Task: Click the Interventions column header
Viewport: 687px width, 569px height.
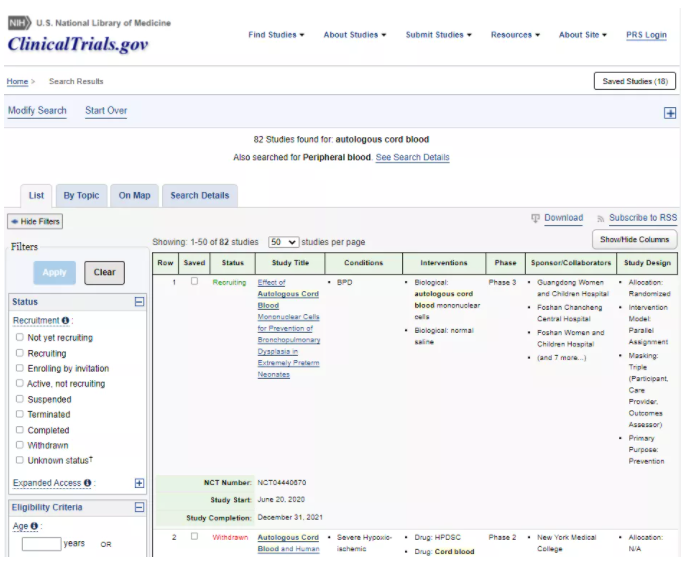Action: pos(444,263)
